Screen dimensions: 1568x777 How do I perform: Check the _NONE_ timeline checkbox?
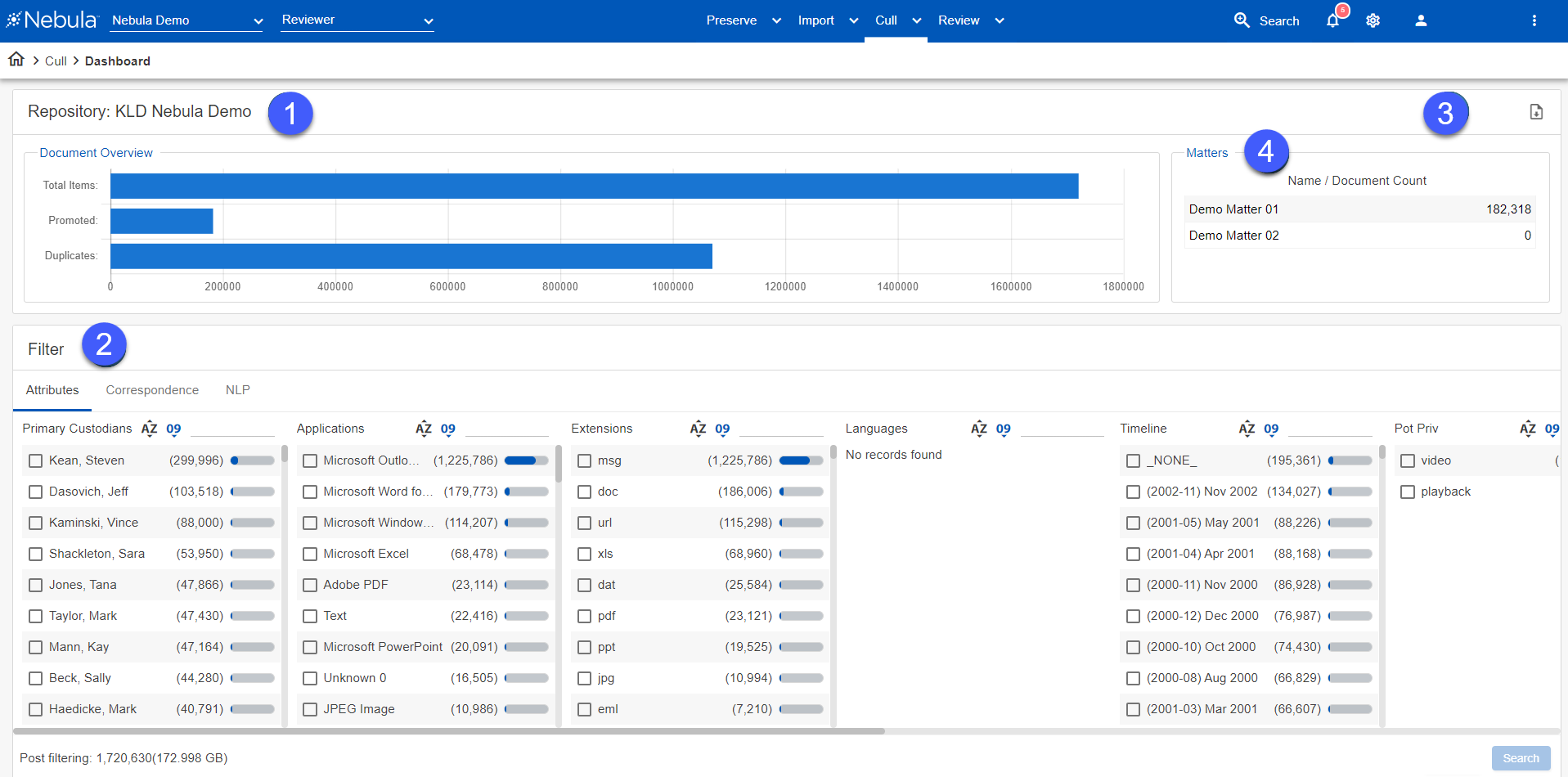(x=1134, y=460)
